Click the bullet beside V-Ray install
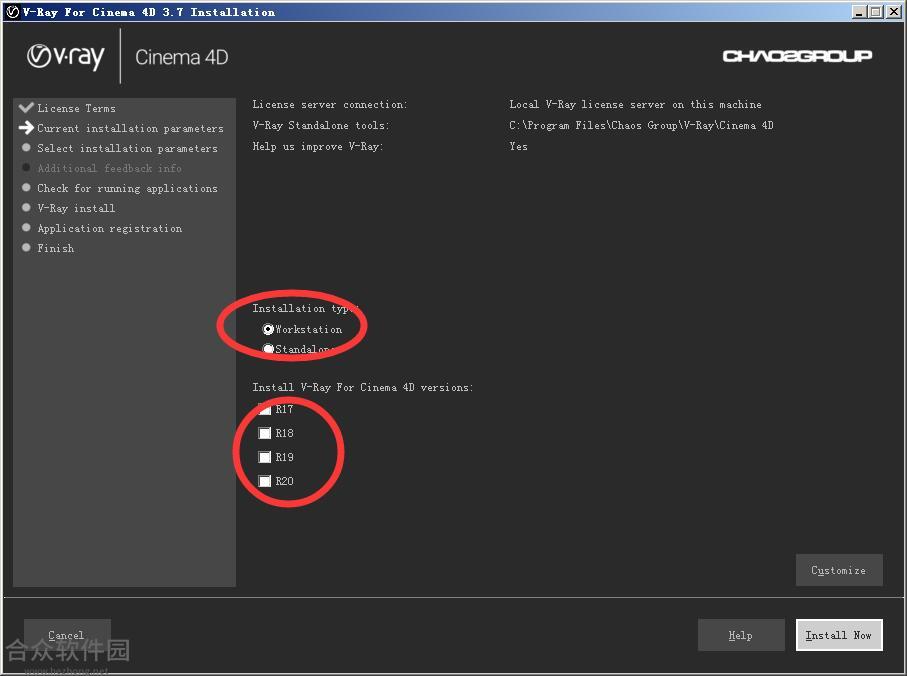Screen dimensions: 907x676 click(26, 207)
